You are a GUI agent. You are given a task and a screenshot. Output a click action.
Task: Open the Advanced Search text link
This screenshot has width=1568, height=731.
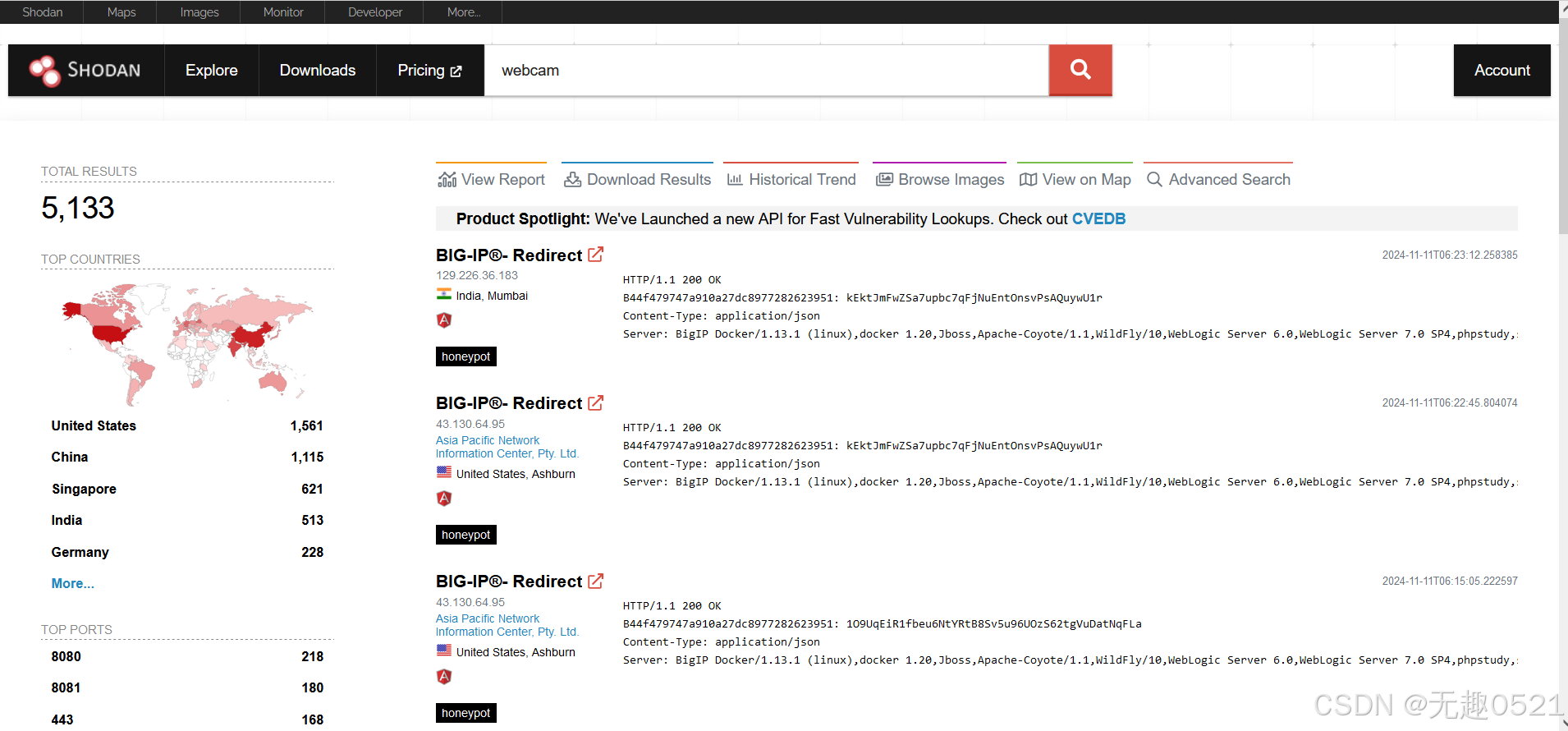(1230, 179)
